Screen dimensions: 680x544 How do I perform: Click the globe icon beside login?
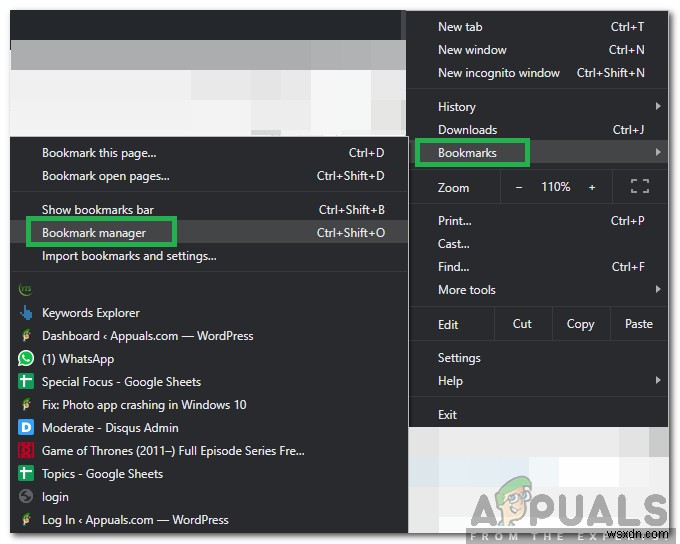pos(26,496)
